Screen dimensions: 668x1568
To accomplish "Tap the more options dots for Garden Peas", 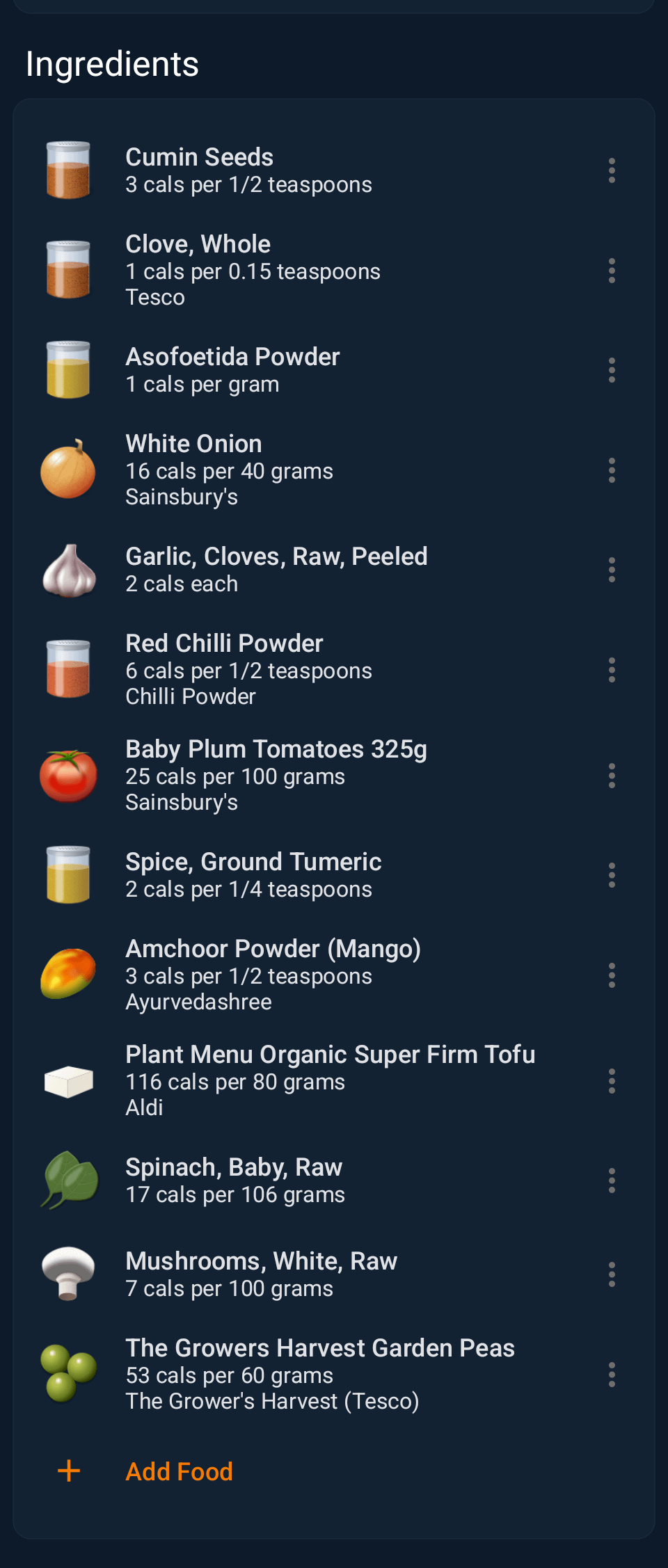I will point(612,1375).
